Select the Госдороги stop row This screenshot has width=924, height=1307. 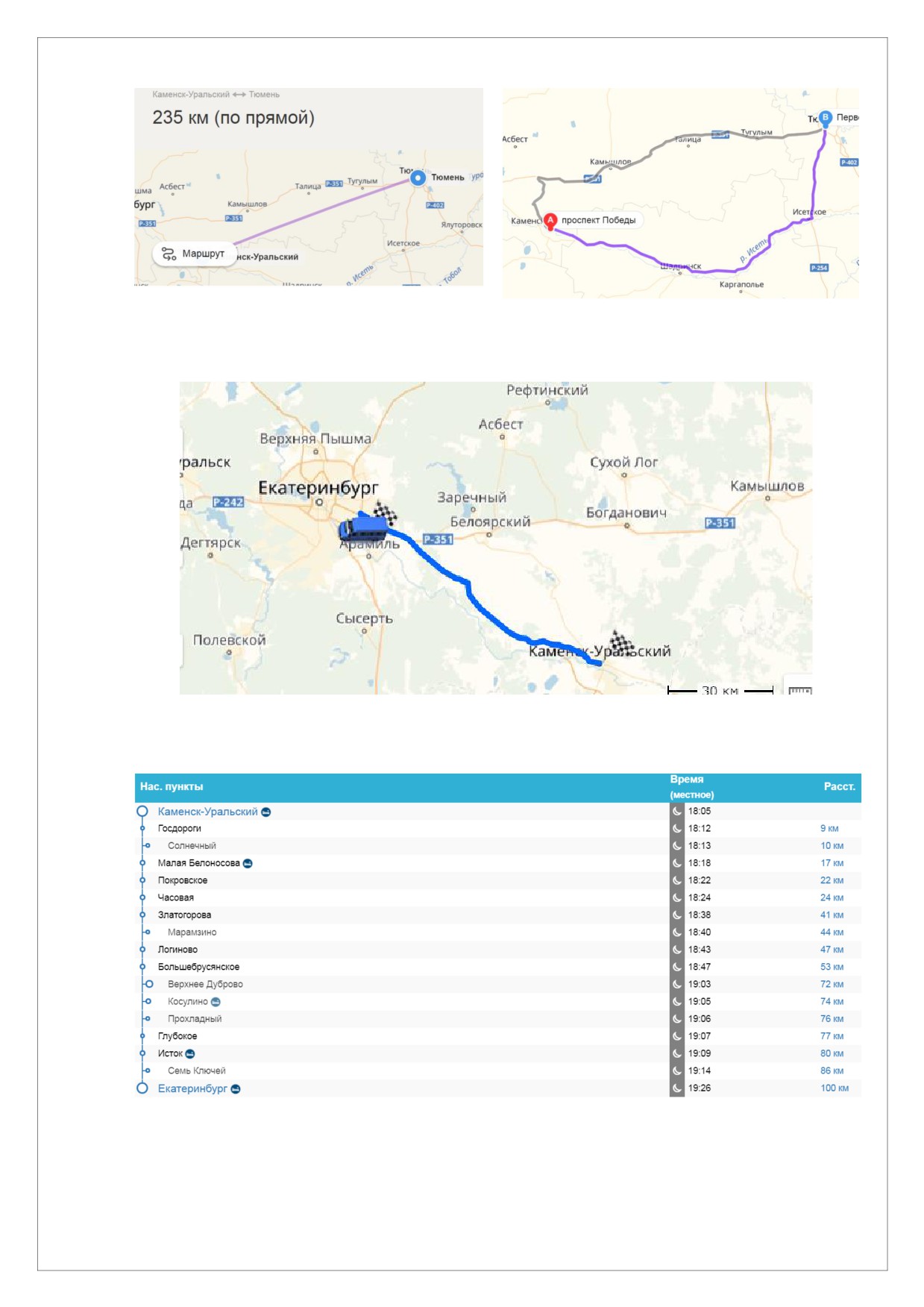click(497, 828)
